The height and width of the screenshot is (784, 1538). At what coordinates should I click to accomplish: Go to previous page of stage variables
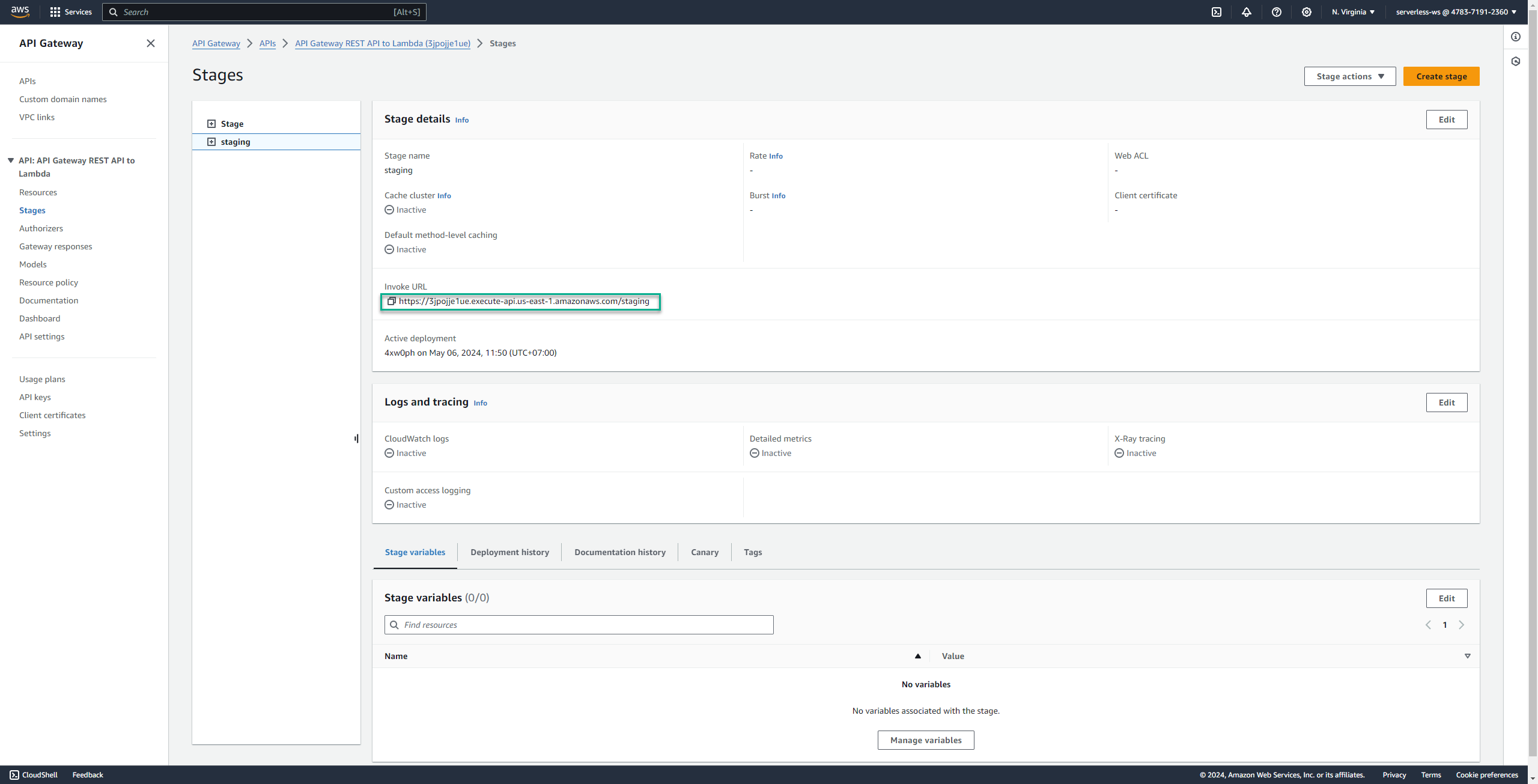[x=1428, y=625]
